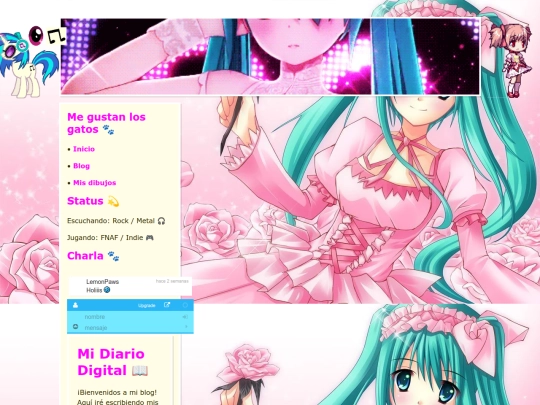The height and width of the screenshot is (405, 540).
Task: Click the eye sticker beside the pony
Action: tap(36, 35)
